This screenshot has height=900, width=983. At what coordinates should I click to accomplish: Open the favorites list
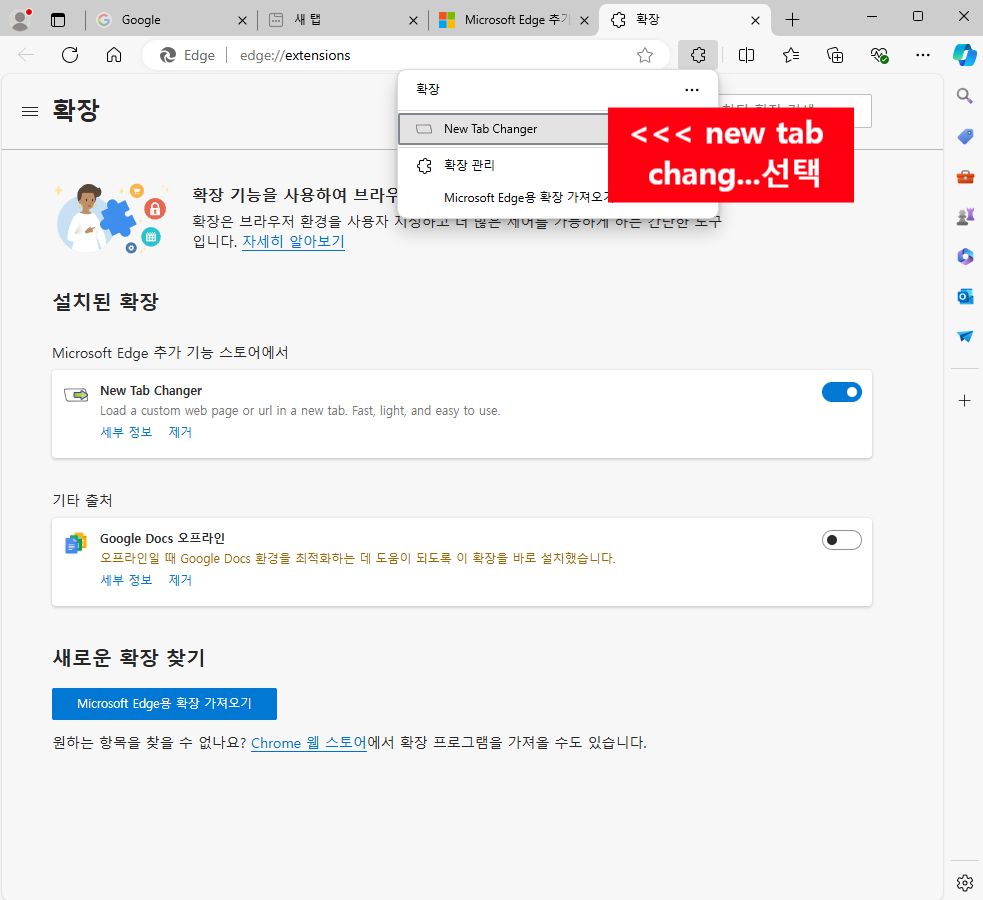point(791,55)
